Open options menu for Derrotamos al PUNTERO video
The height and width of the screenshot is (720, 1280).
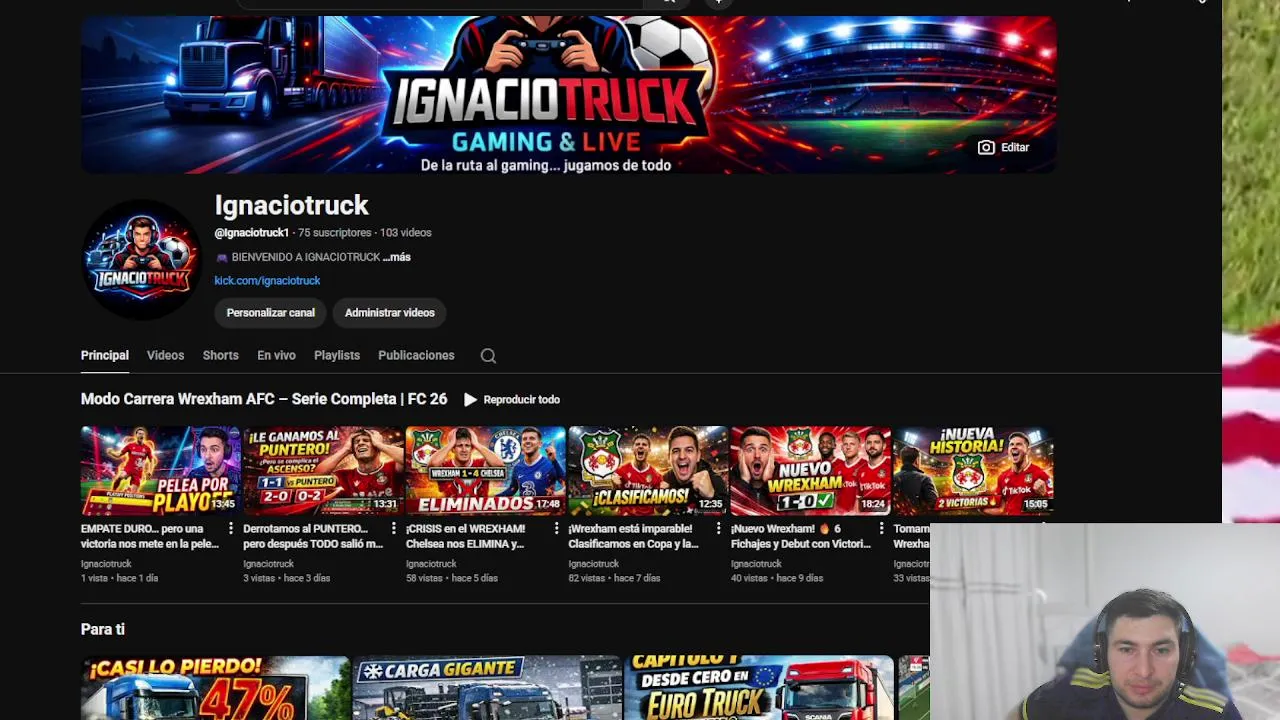[393, 529]
